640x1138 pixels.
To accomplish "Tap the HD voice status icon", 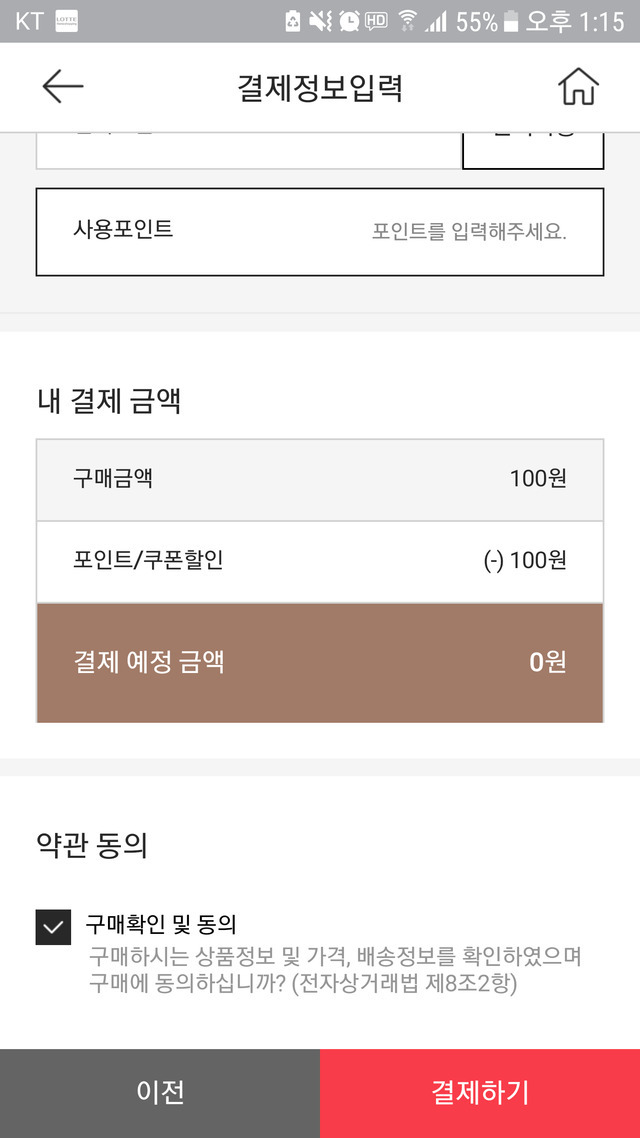I will pyautogui.click(x=377, y=21).
